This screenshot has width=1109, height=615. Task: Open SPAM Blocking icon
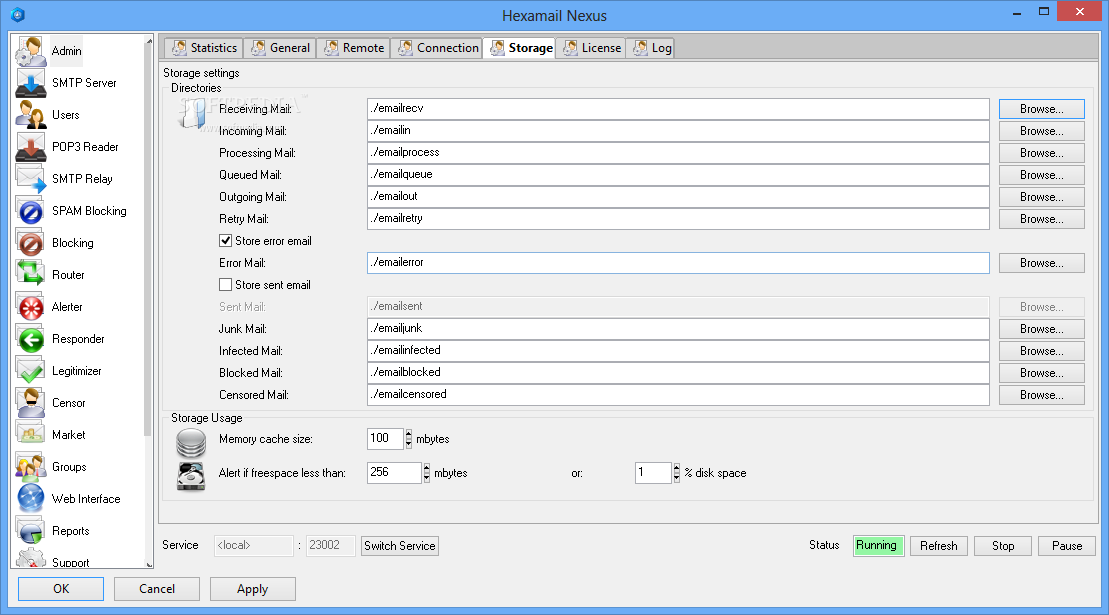30,211
